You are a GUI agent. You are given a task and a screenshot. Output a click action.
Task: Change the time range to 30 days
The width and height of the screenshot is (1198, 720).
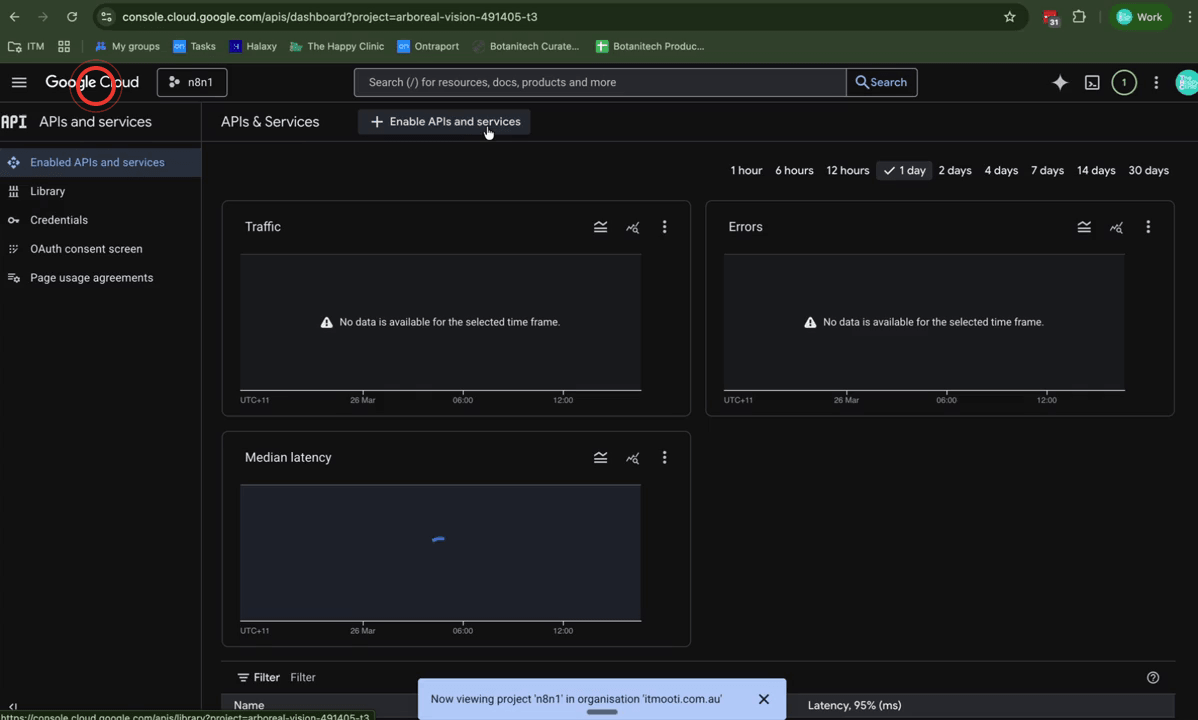click(x=1148, y=170)
